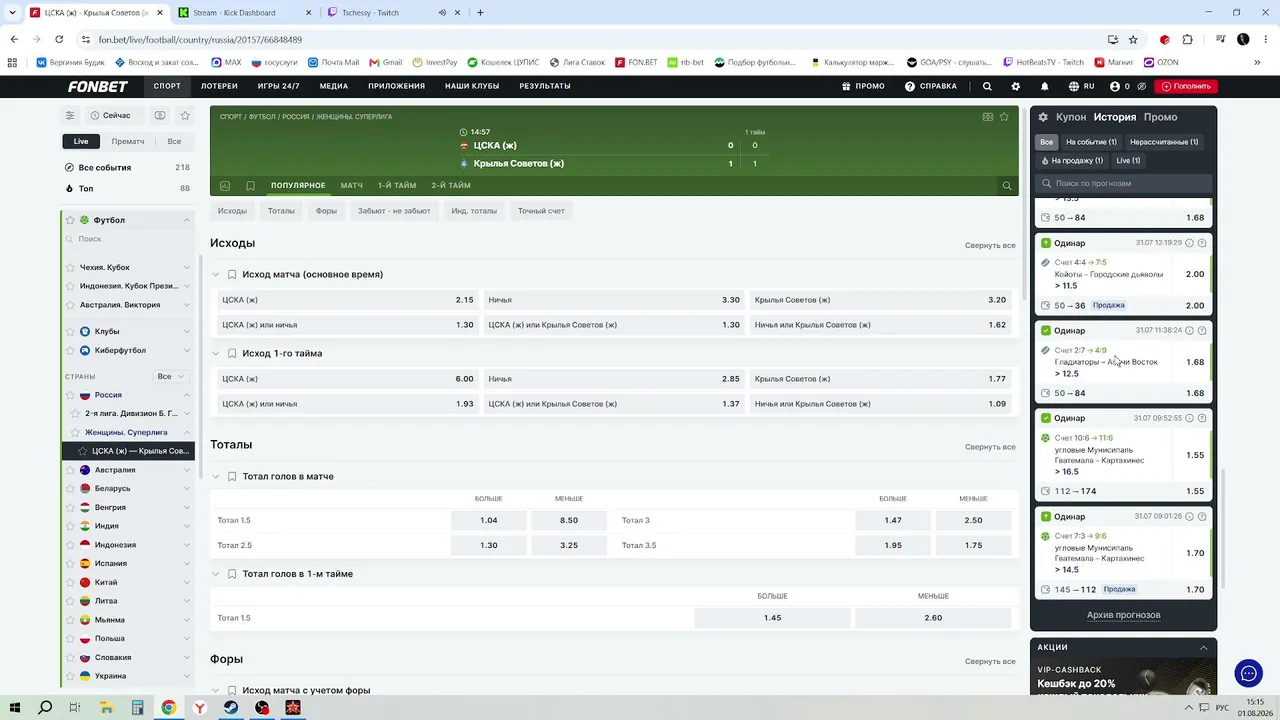Filter history by Нерассчитанные (1)
Viewport: 1280px width, 720px height.
1164,142
